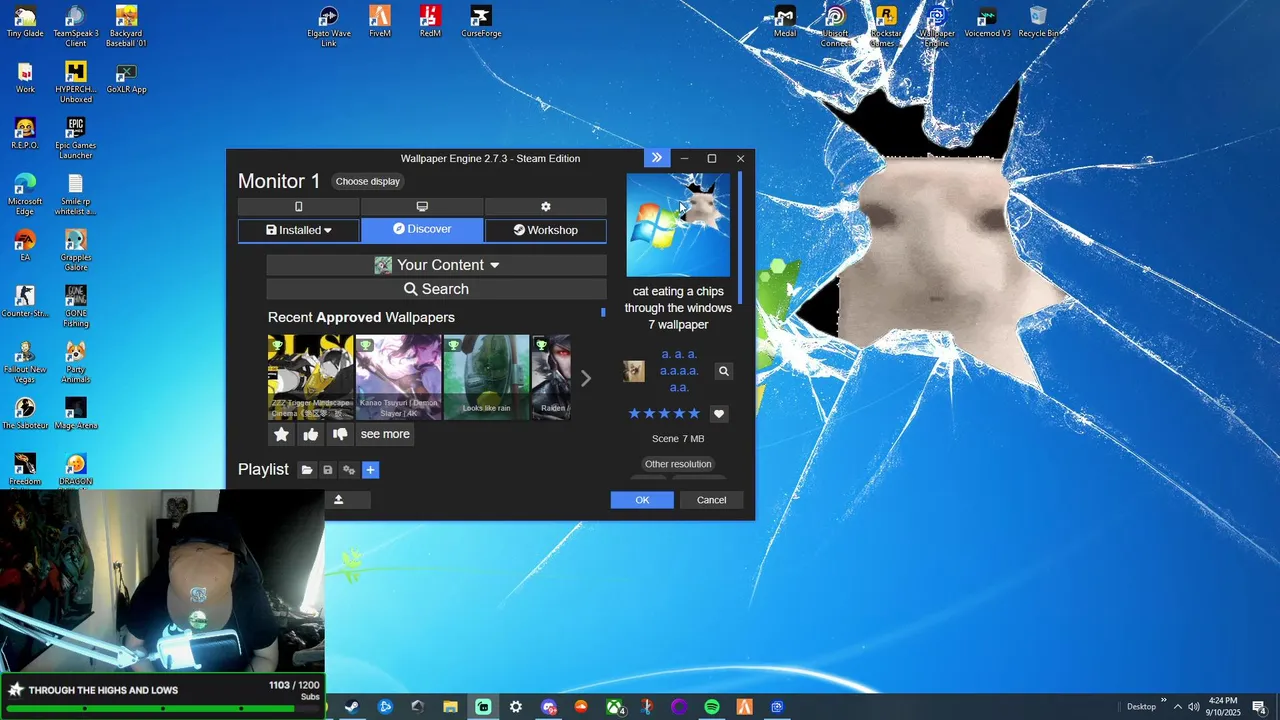Show hidden system tray icons chevron
This screenshot has width=1280, height=720.
tap(1177, 707)
